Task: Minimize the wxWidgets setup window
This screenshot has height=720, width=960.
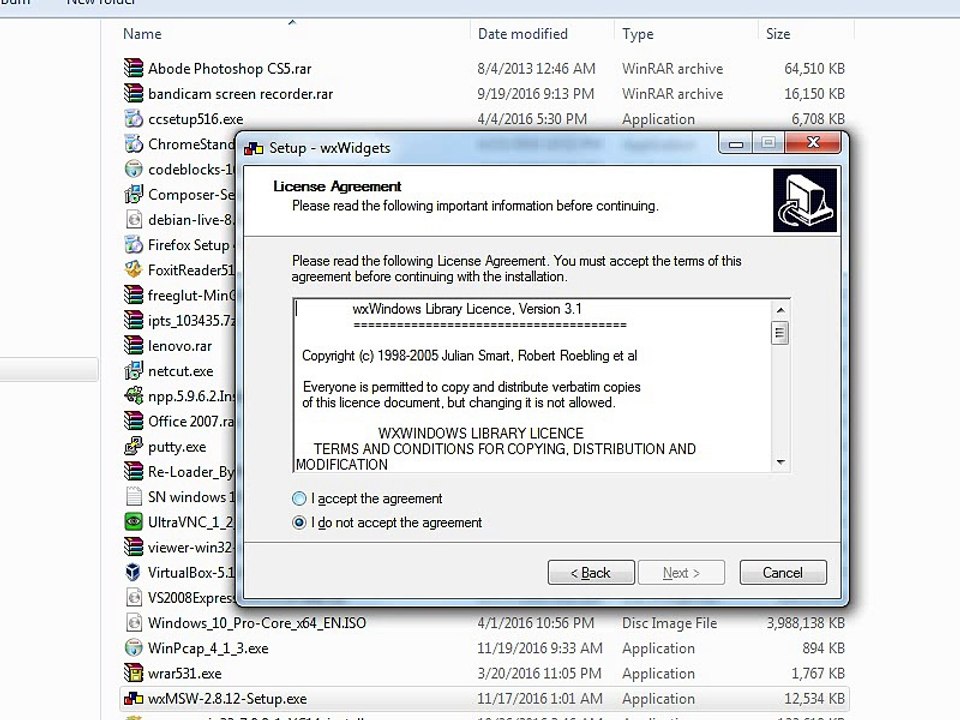Action: point(736,144)
